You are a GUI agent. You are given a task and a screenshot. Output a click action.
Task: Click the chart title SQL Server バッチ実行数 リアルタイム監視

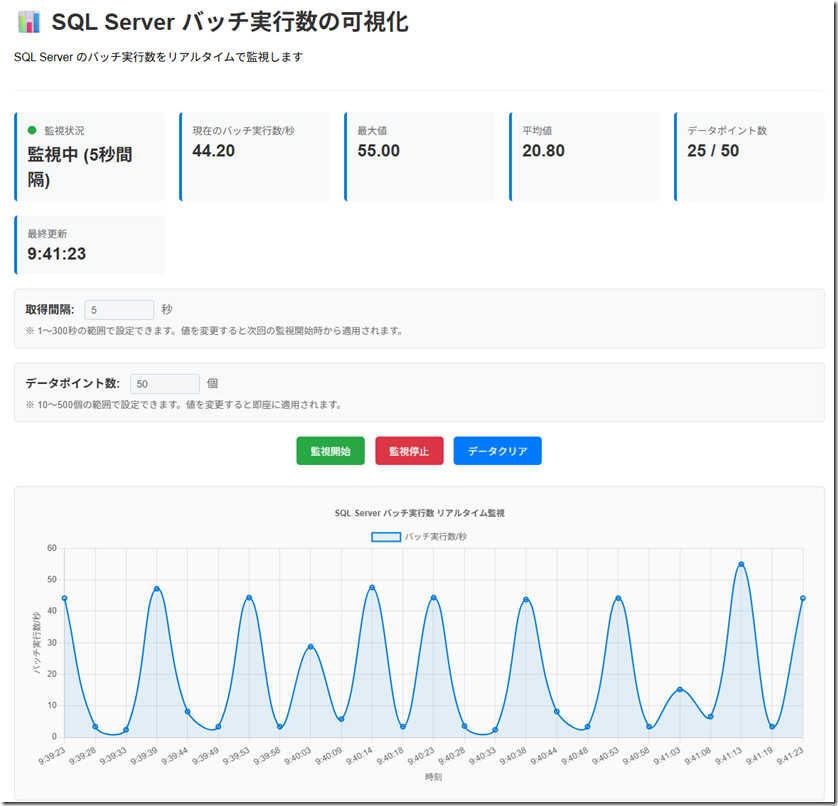pyautogui.click(x=420, y=513)
